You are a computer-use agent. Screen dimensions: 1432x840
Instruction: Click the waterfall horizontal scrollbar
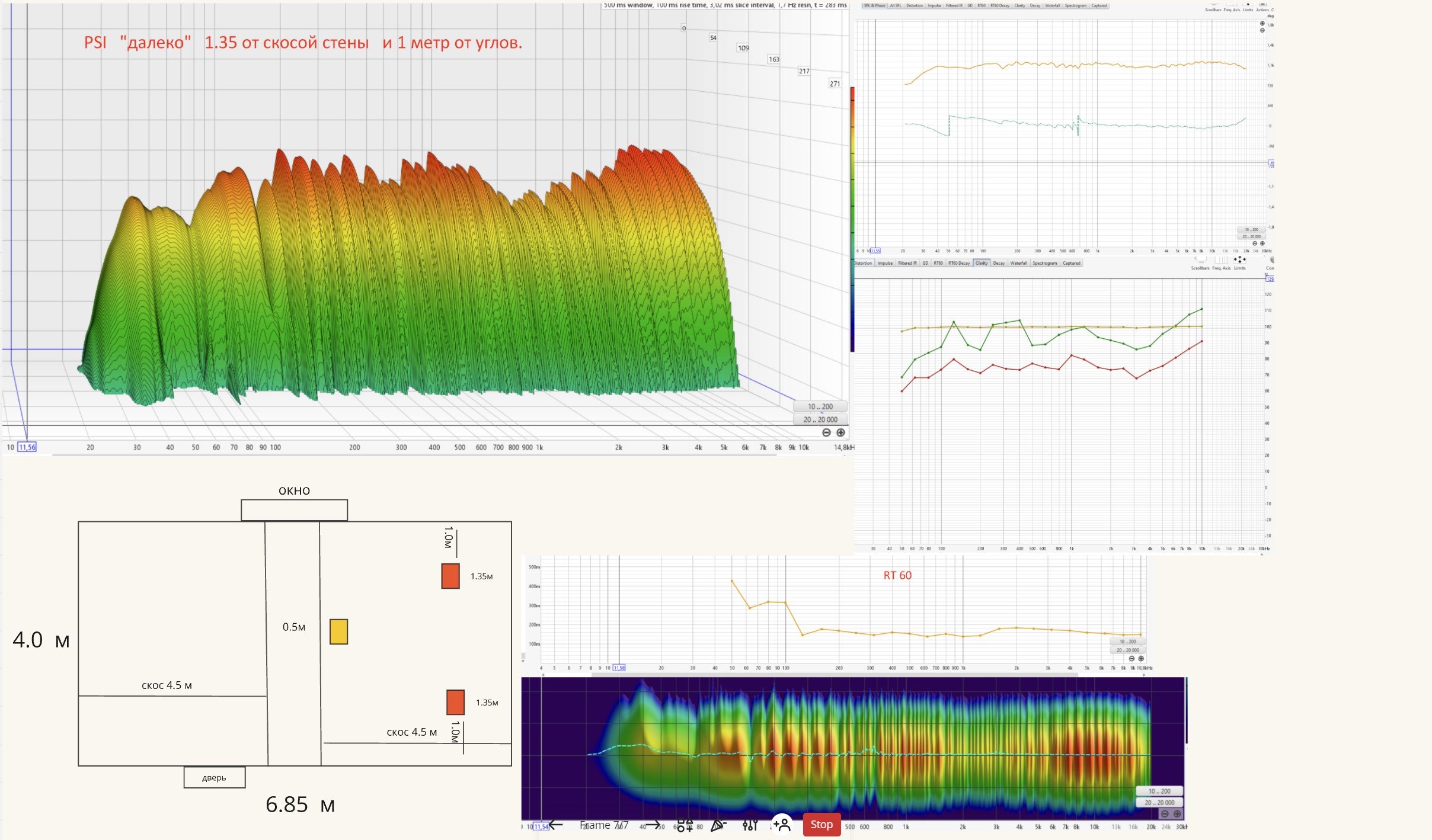point(415,455)
